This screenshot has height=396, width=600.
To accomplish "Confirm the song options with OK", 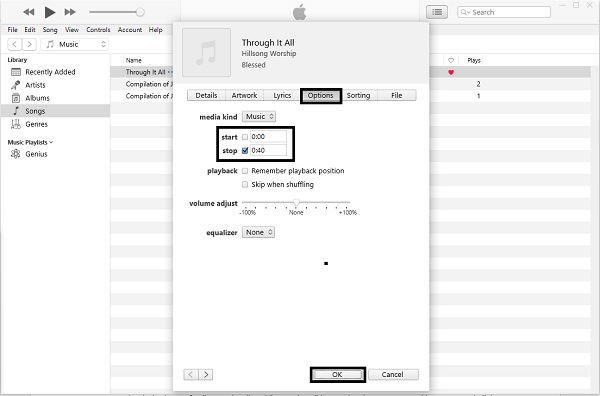I will point(338,375).
